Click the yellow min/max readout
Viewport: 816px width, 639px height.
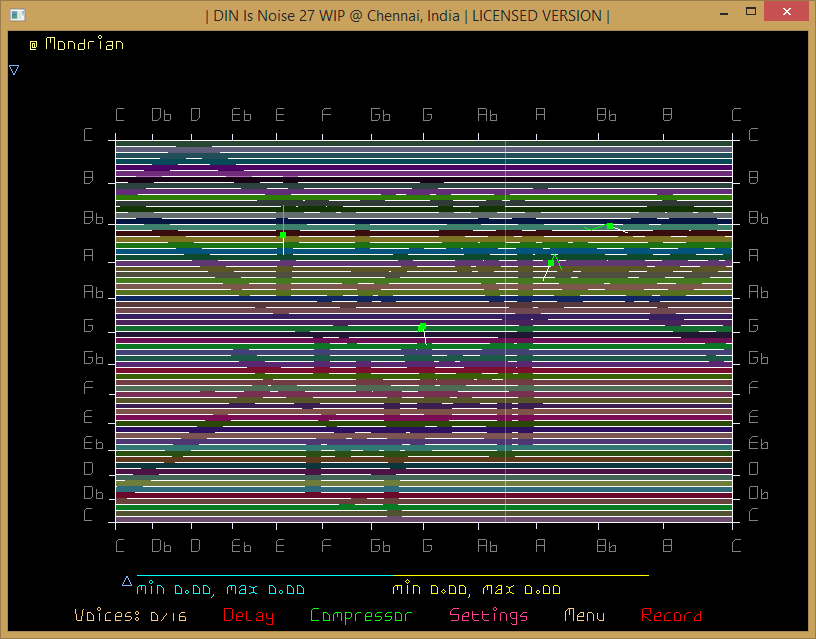[x=476, y=590]
